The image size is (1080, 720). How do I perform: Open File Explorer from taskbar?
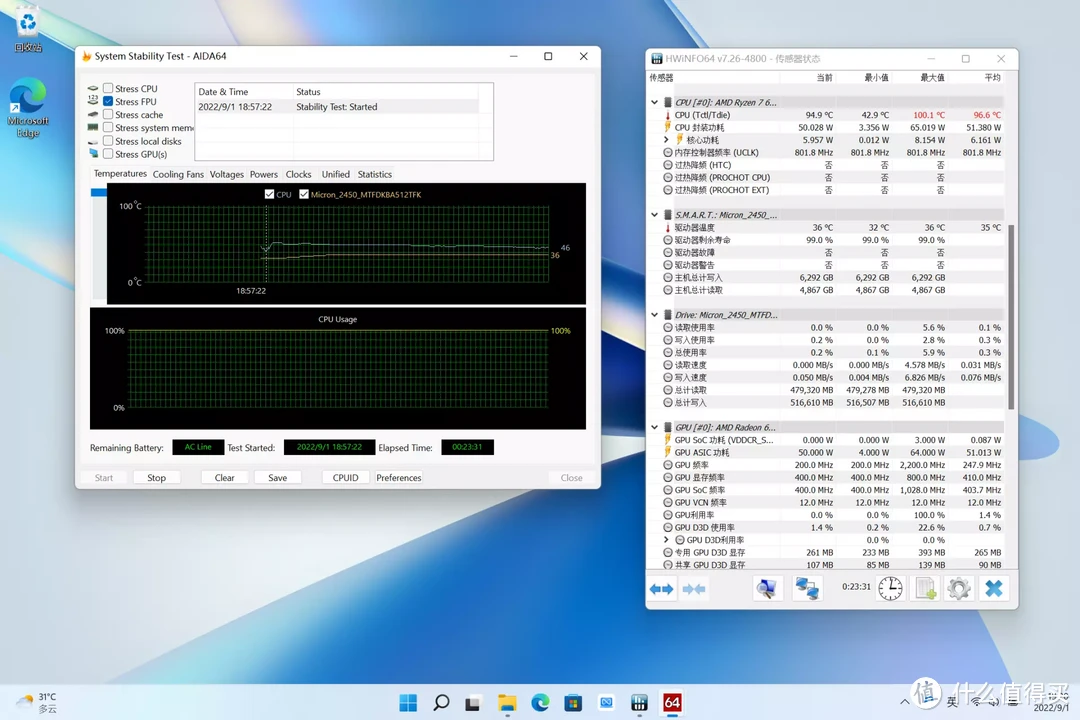507,702
